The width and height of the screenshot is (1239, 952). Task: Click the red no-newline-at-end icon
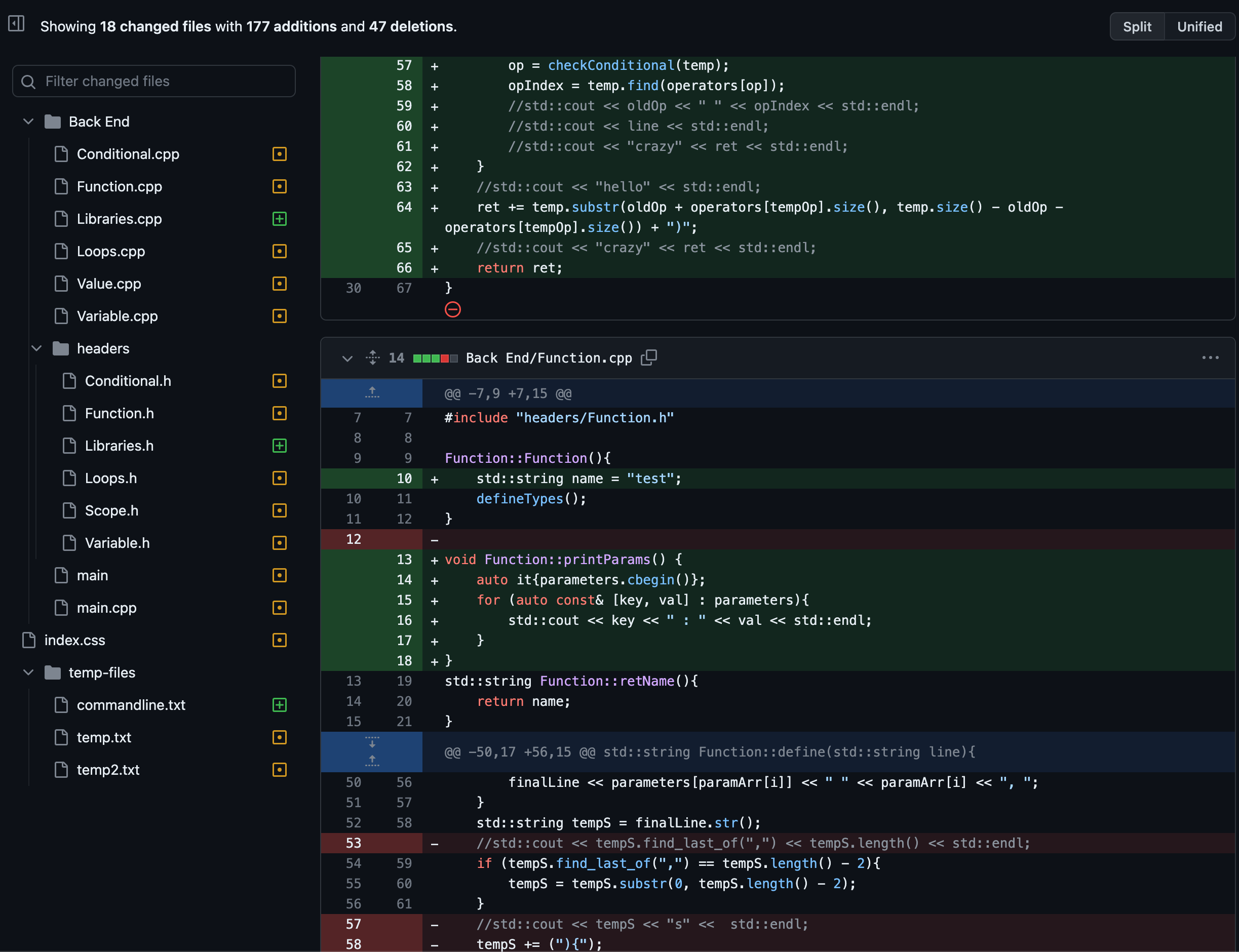pos(452,309)
